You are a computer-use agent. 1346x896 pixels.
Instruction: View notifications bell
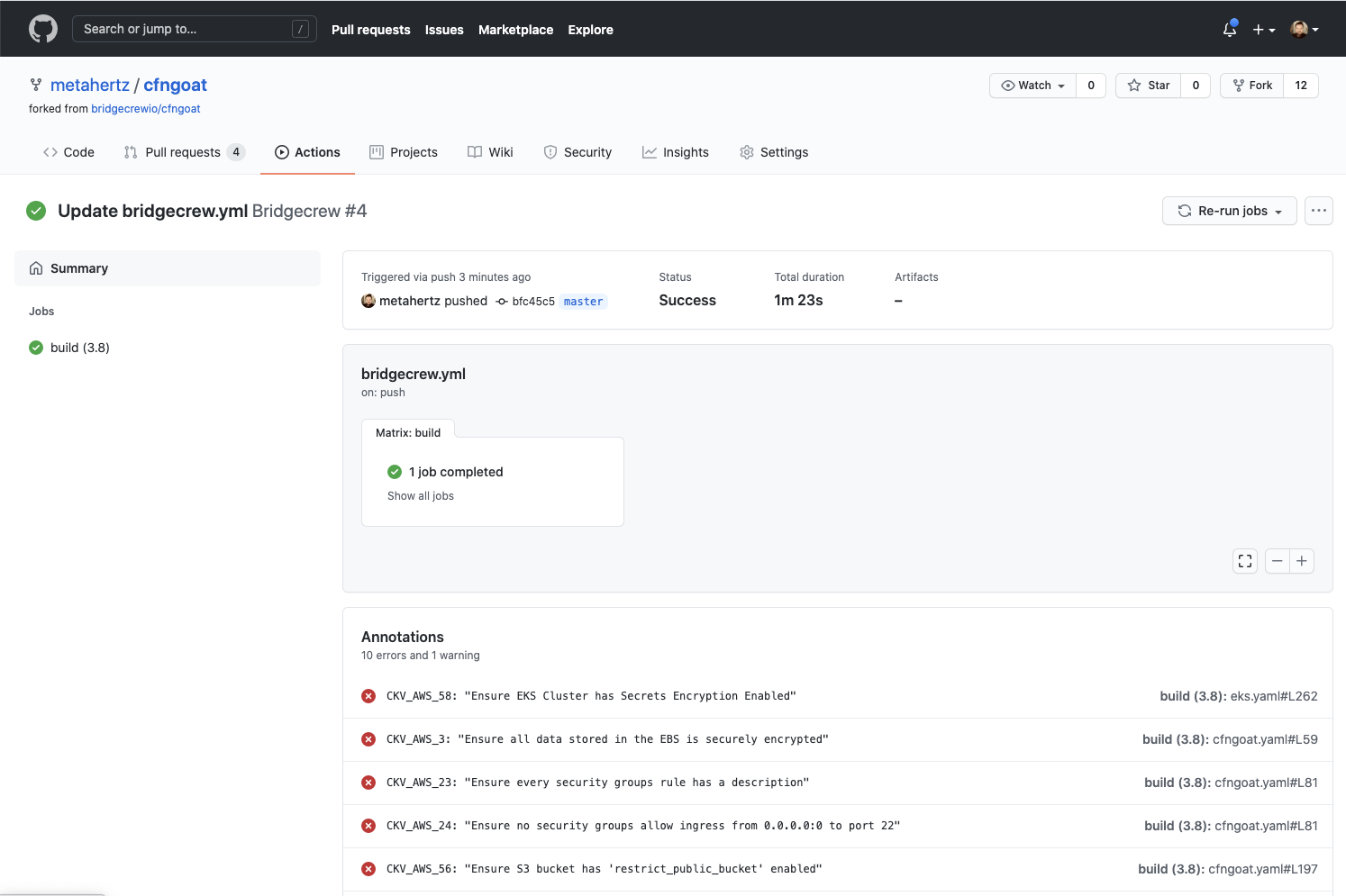pyautogui.click(x=1230, y=29)
